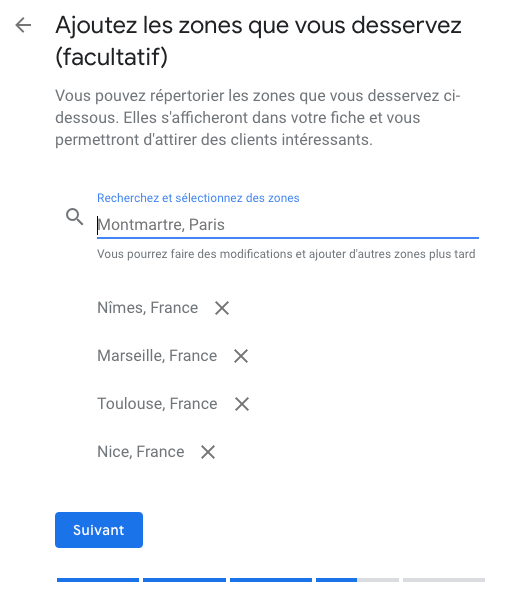Select the Marseille, France entry text
The width and height of the screenshot is (505, 600).
coord(157,356)
